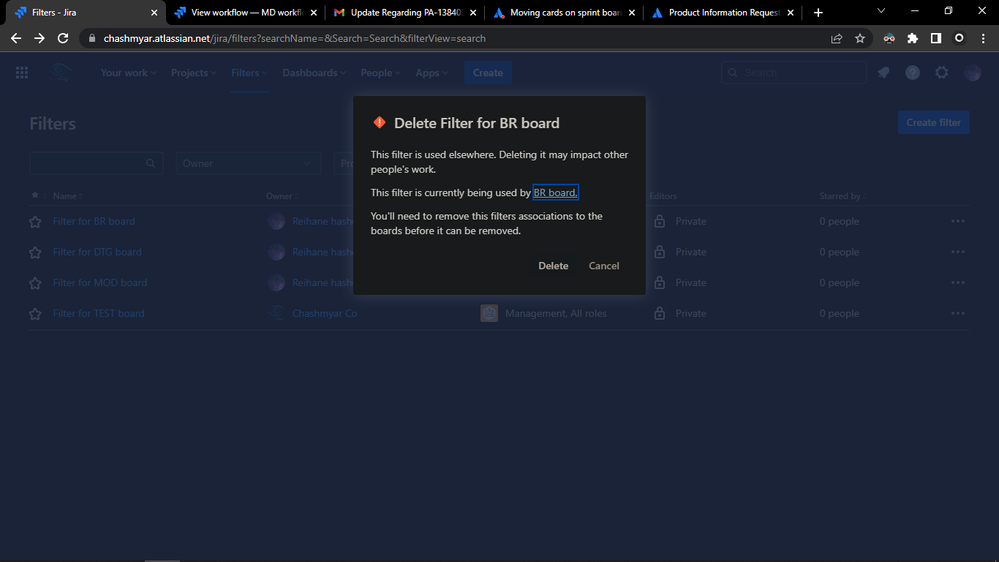Open more actions for Filter for MOD board
The image size is (999, 562).
[958, 282]
